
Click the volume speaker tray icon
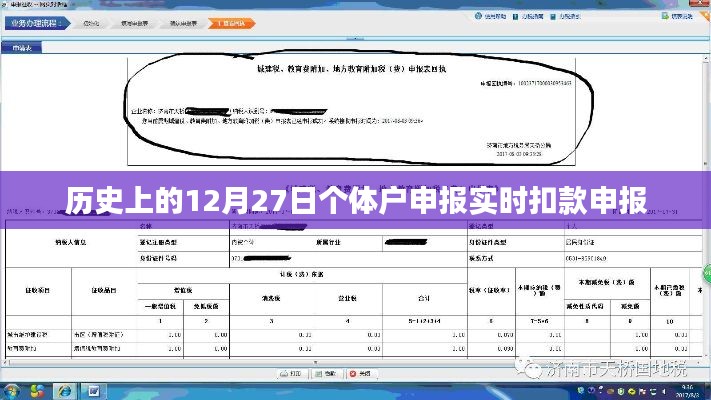(x=664, y=391)
